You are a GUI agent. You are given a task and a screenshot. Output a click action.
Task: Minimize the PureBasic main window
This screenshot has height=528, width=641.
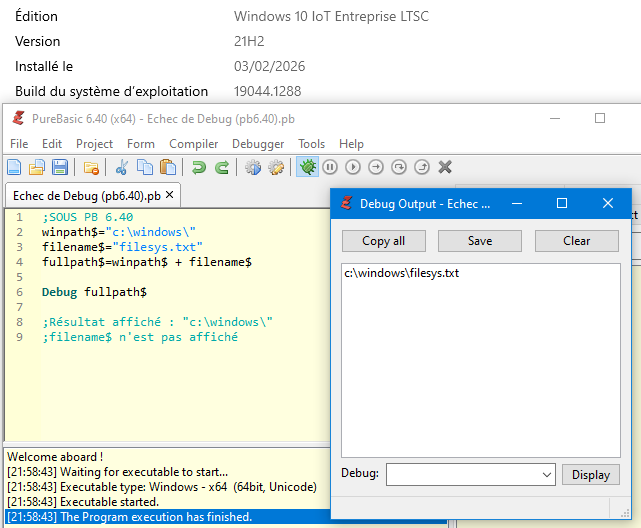[x=555, y=118]
